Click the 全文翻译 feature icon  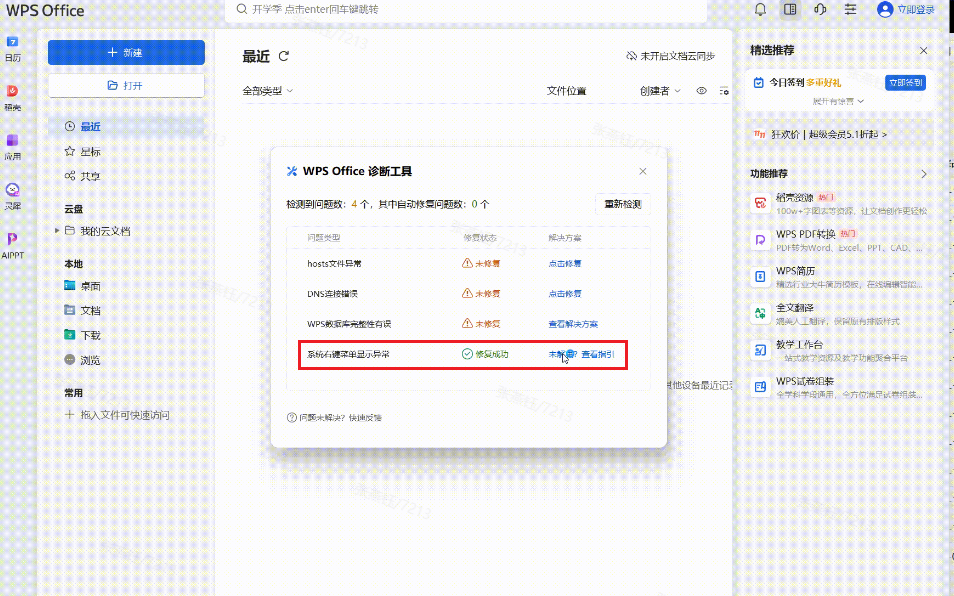coord(761,313)
